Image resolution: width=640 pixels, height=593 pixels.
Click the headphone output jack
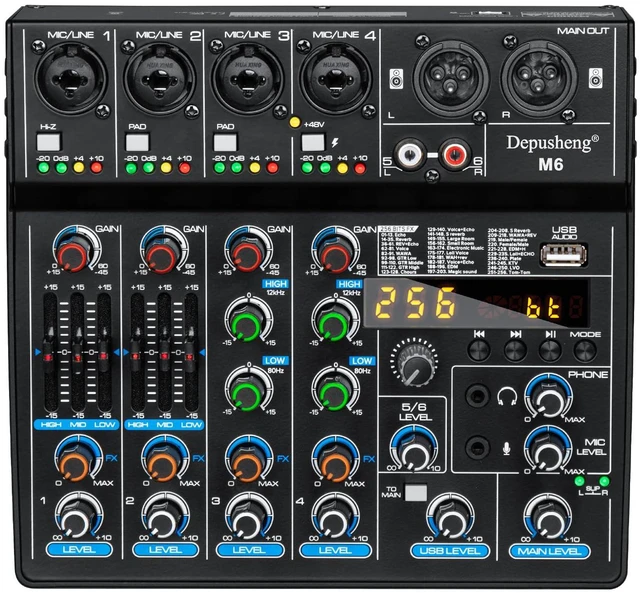click(x=477, y=395)
